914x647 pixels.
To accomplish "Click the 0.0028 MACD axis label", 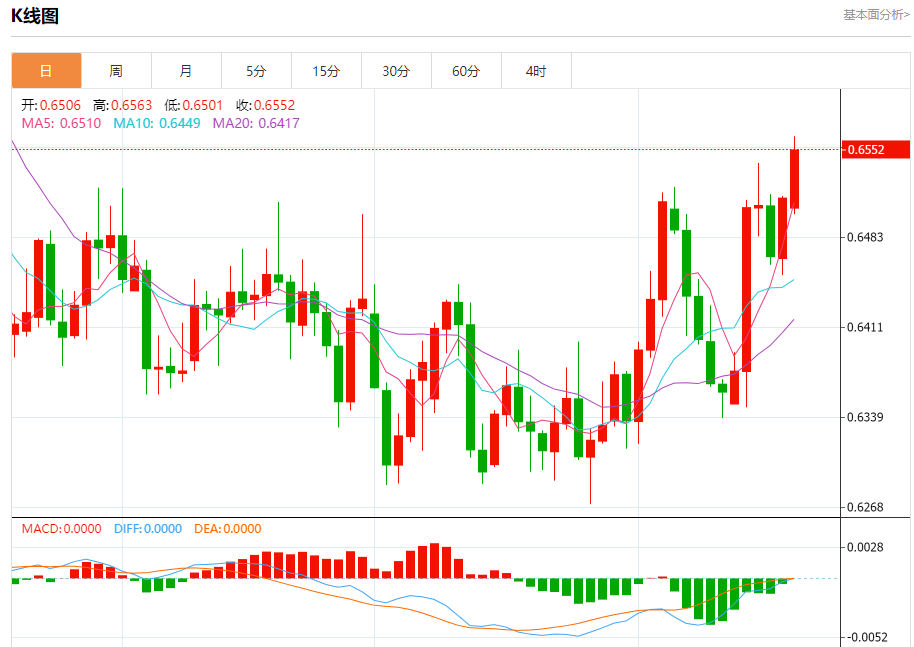I will [865, 547].
